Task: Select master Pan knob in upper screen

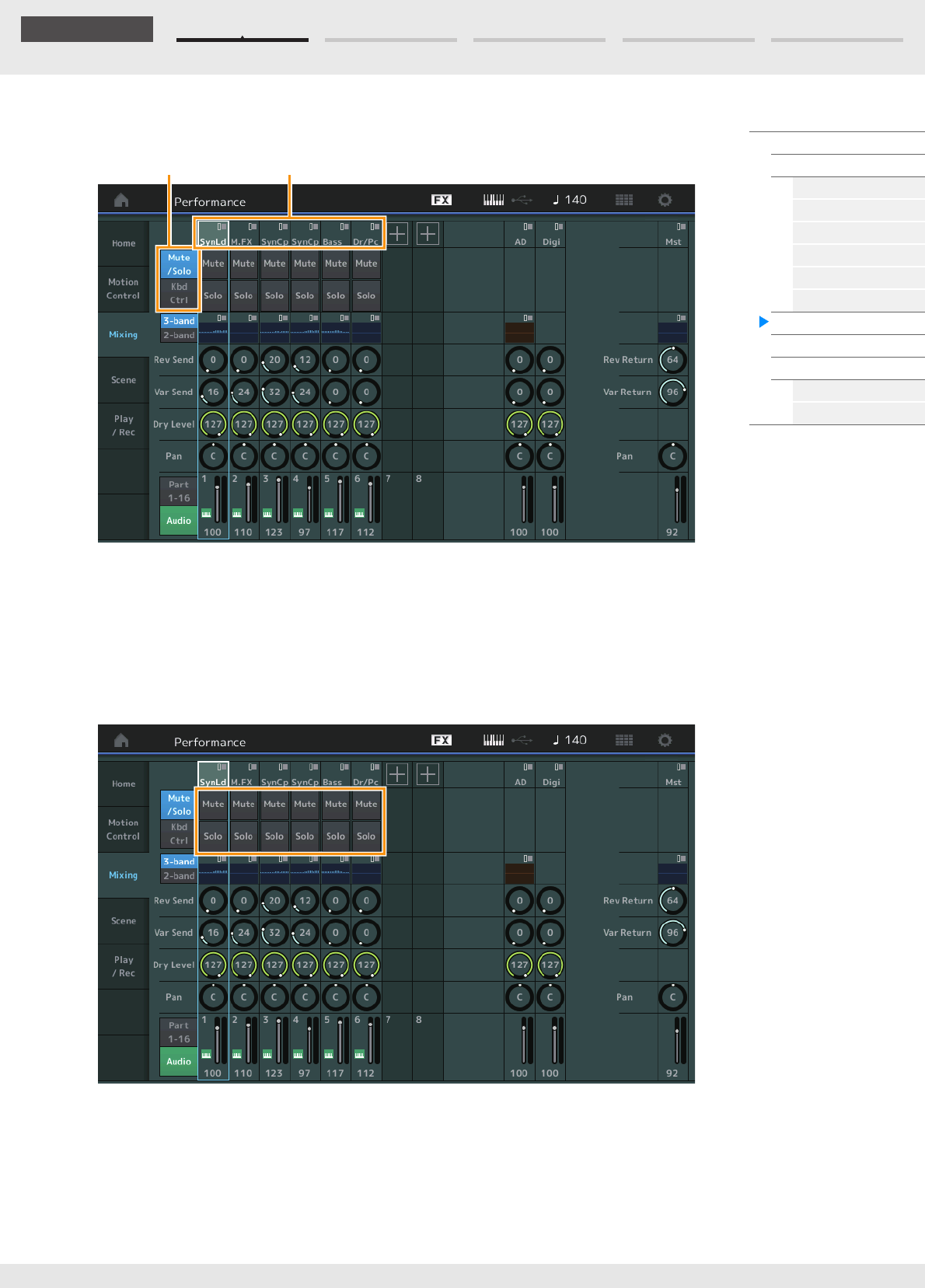Action: (x=672, y=456)
